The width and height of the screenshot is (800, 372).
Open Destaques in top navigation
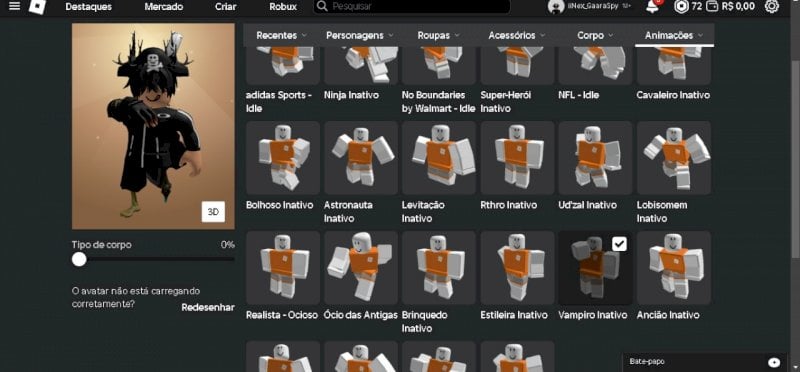pos(89,7)
